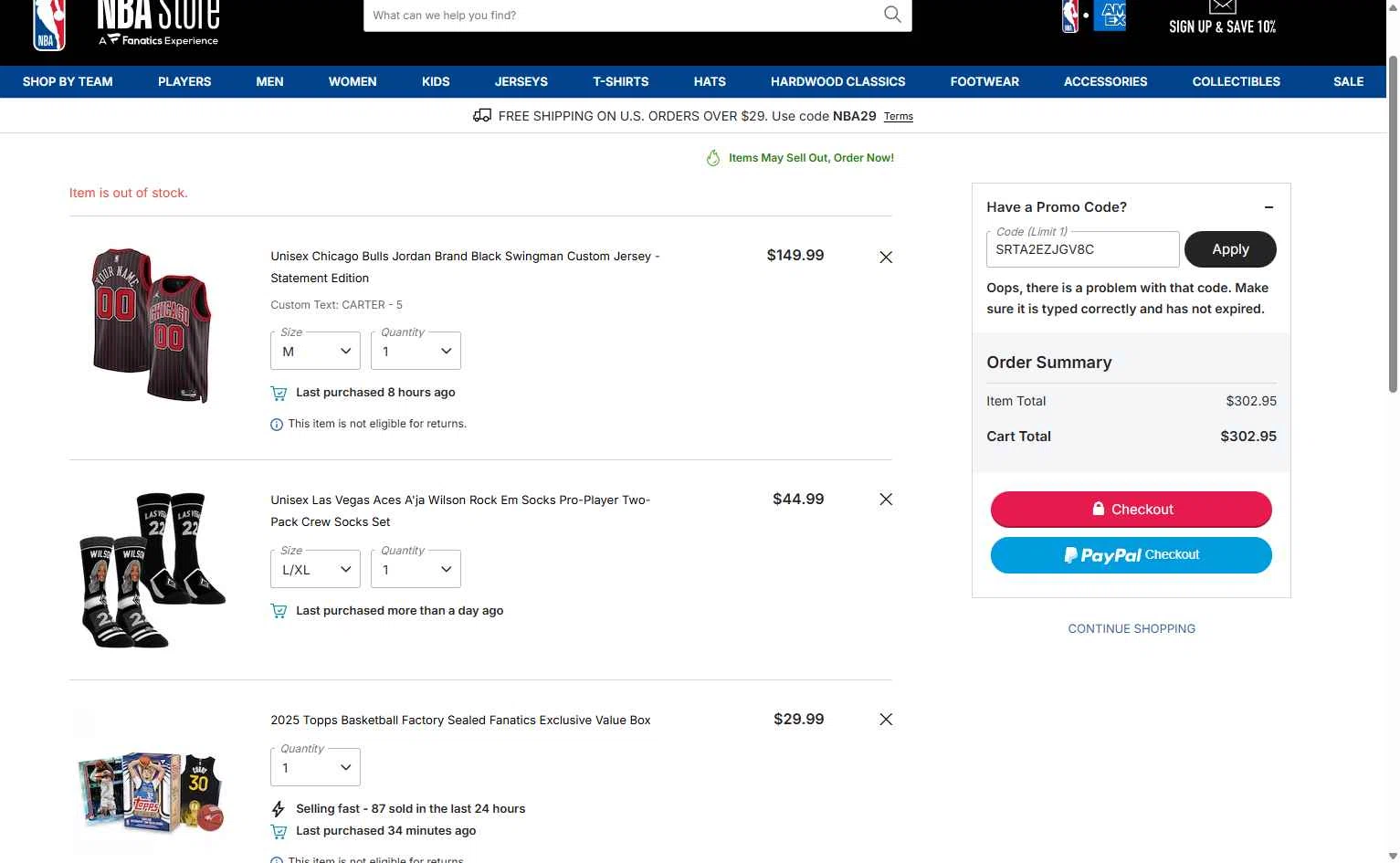Image resolution: width=1400 pixels, height=863 pixels.
Task: Click the info icon beside jersey returns notice
Action: [277, 425]
